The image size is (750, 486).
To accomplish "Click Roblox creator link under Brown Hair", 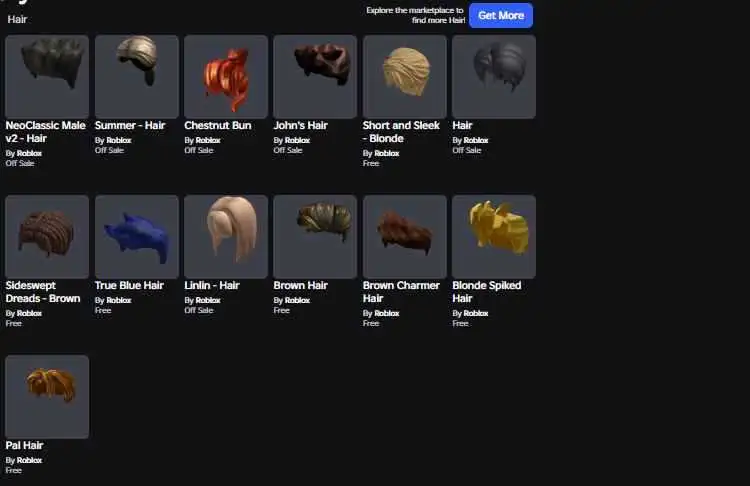I will [298, 300].
